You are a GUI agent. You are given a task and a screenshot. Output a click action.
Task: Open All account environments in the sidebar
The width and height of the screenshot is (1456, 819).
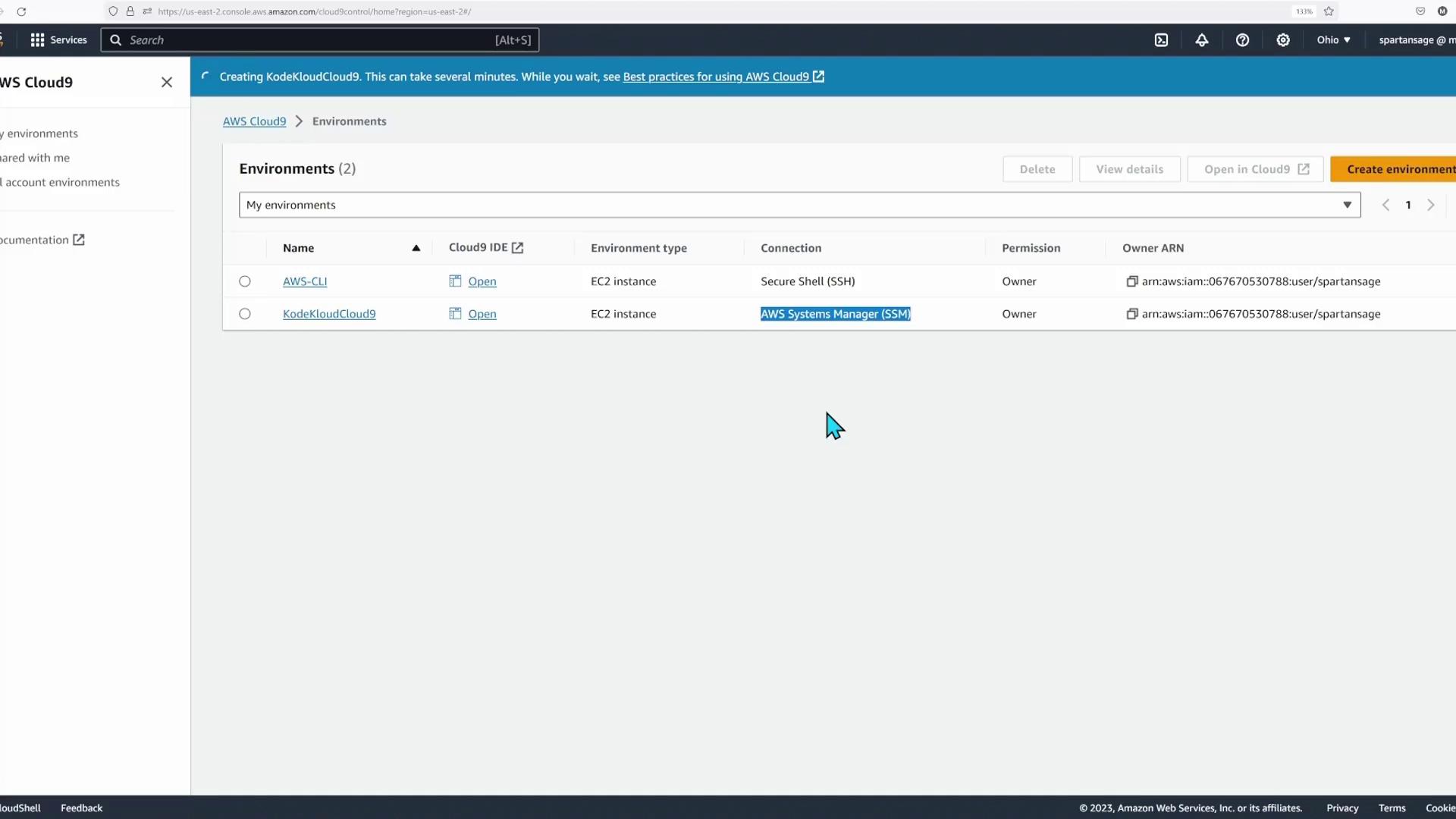coord(61,182)
